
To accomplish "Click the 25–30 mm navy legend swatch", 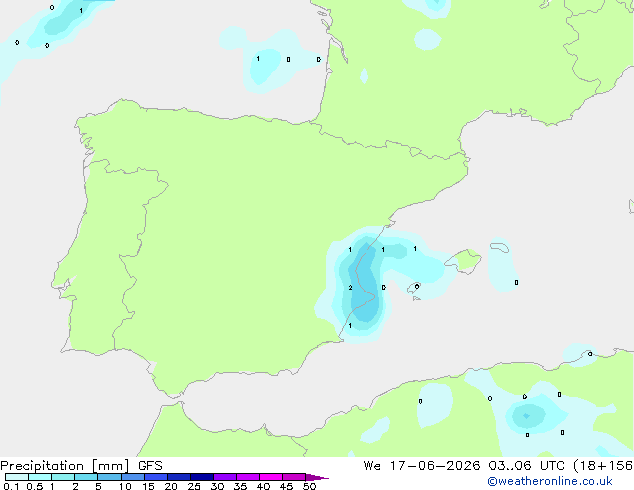I will point(202,477).
